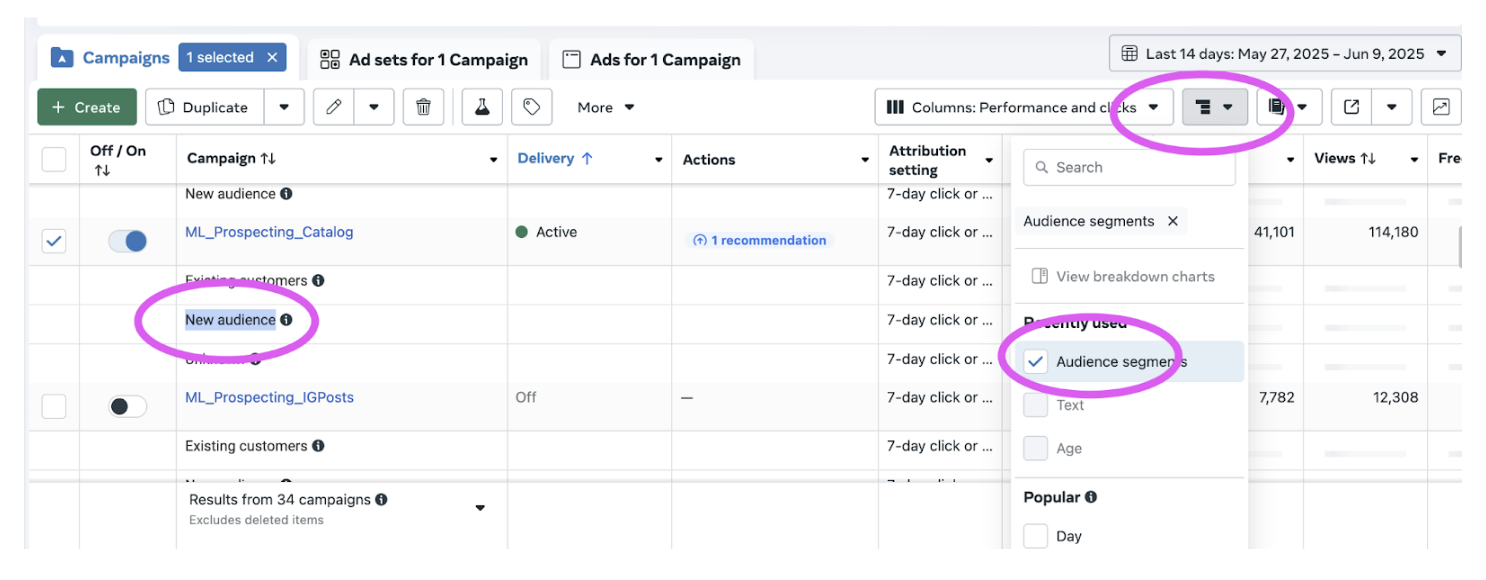Click the '1 recommendation' badge
1486x580 pixels.
coord(760,240)
